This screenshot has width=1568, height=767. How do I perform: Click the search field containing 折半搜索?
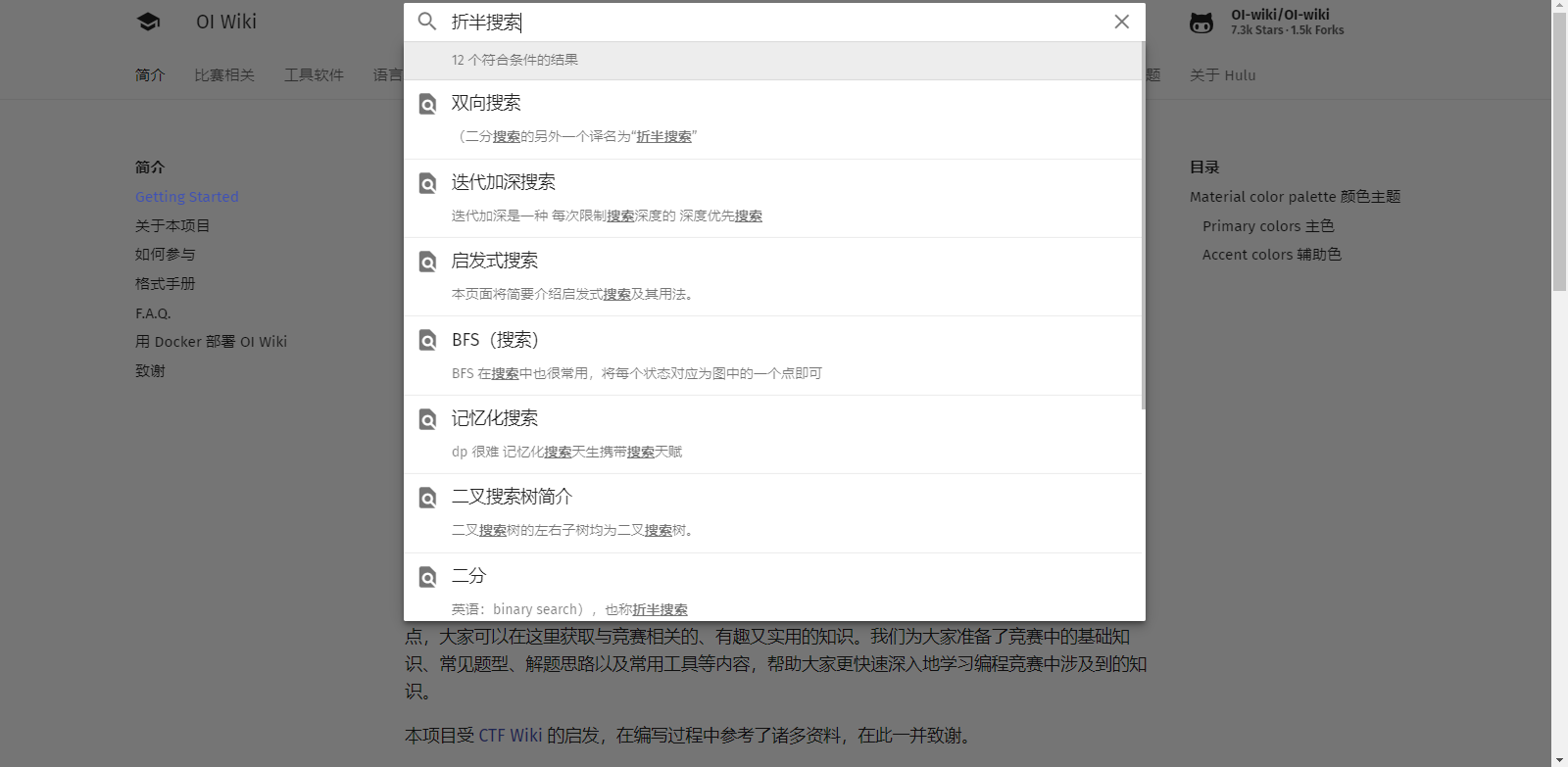pos(774,22)
